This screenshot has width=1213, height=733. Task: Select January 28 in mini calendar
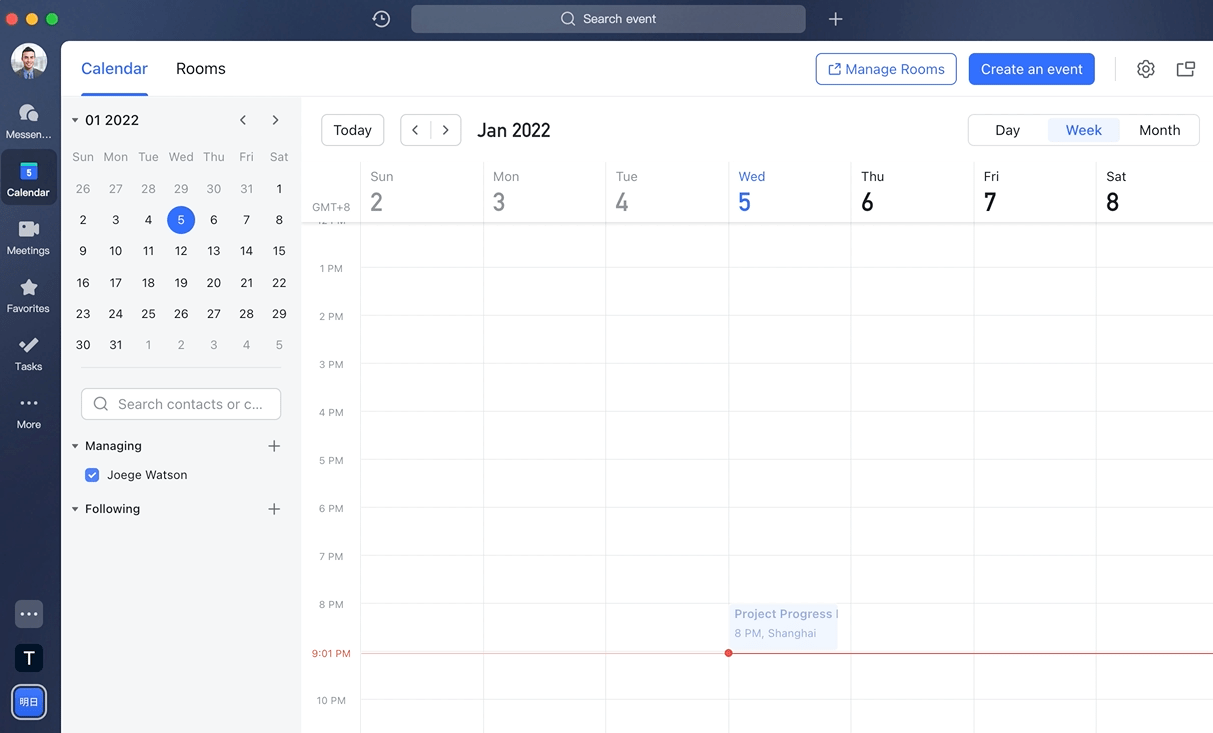[246, 314]
